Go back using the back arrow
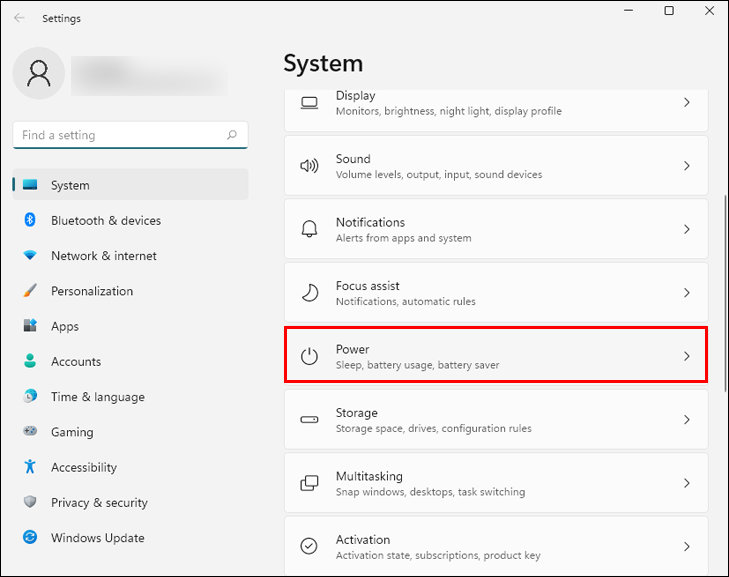Viewport: 729px width, 577px height. (x=19, y=18)
